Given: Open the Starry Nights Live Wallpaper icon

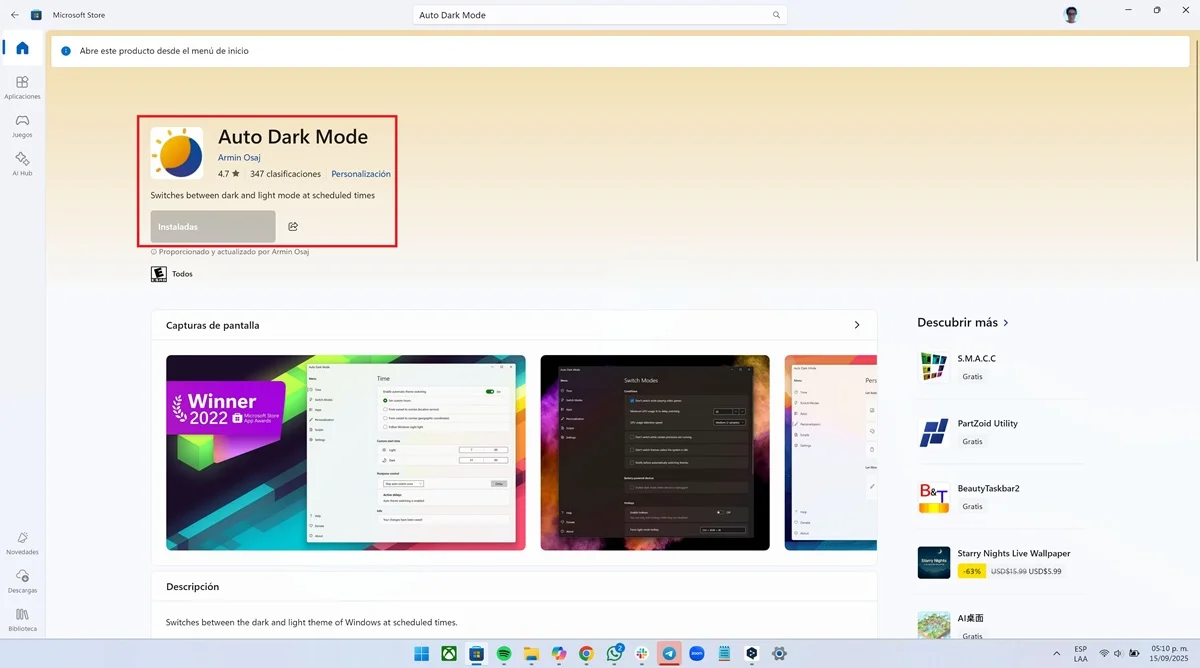Looking at the screenshot, I should tap(933, 562).
